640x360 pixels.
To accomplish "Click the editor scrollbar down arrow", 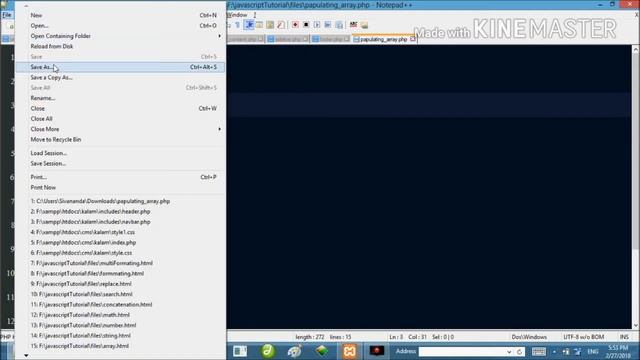I will [636, 325].
